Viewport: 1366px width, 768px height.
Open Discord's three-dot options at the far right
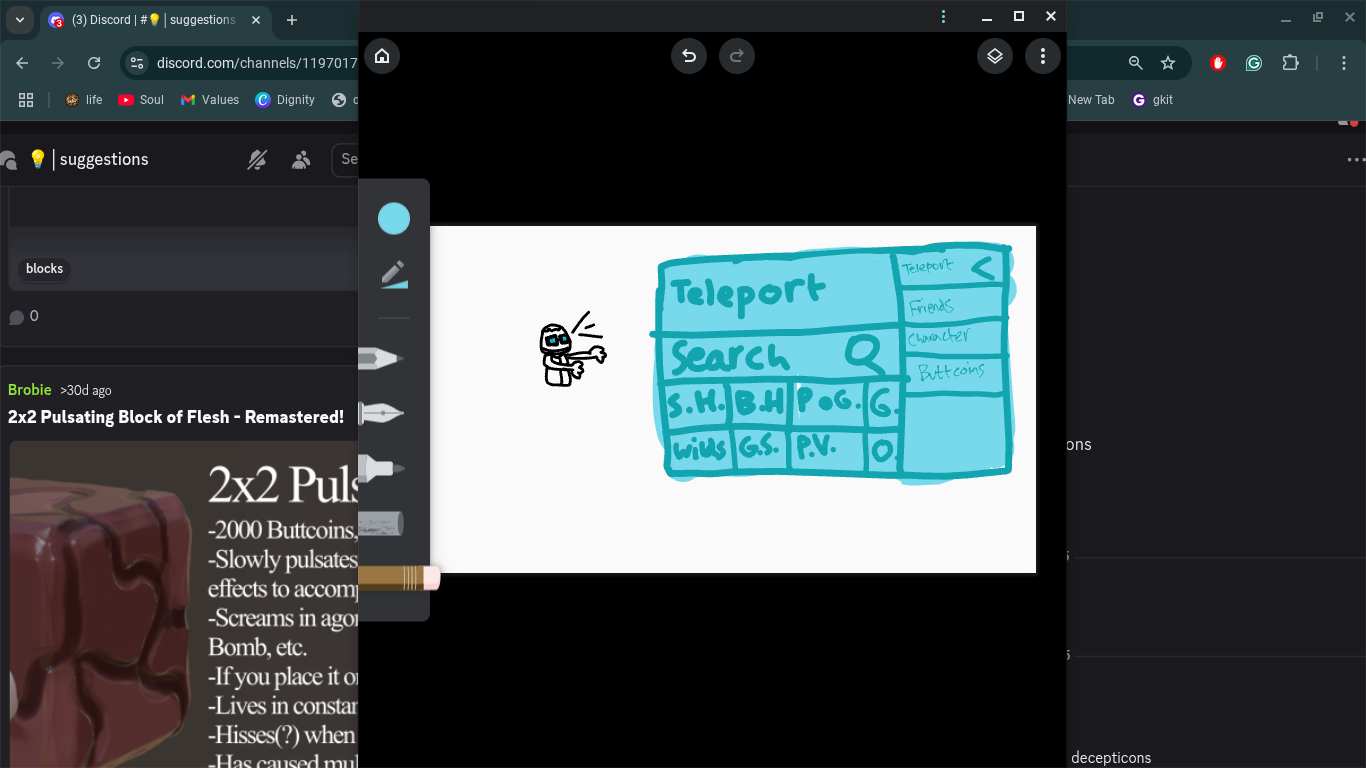pos(1355,159)
